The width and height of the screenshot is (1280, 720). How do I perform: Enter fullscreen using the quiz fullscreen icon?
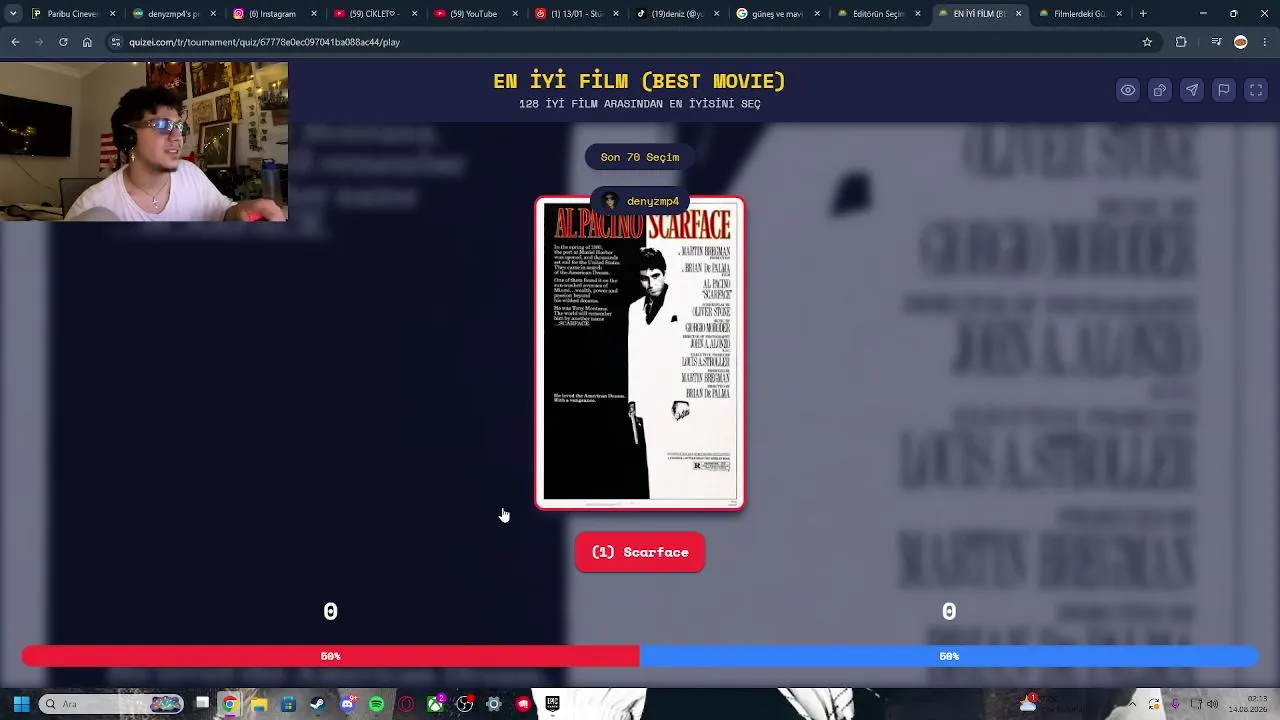1256,90
